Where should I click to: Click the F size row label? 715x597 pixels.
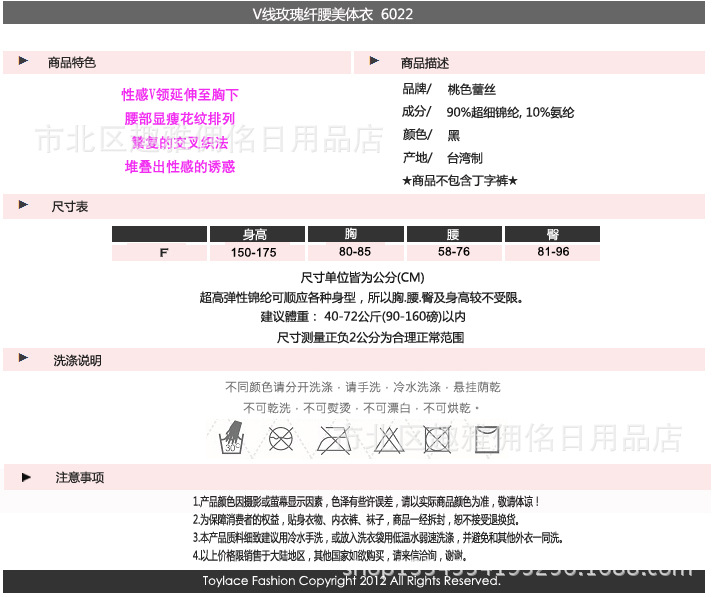tap(163, 252)
